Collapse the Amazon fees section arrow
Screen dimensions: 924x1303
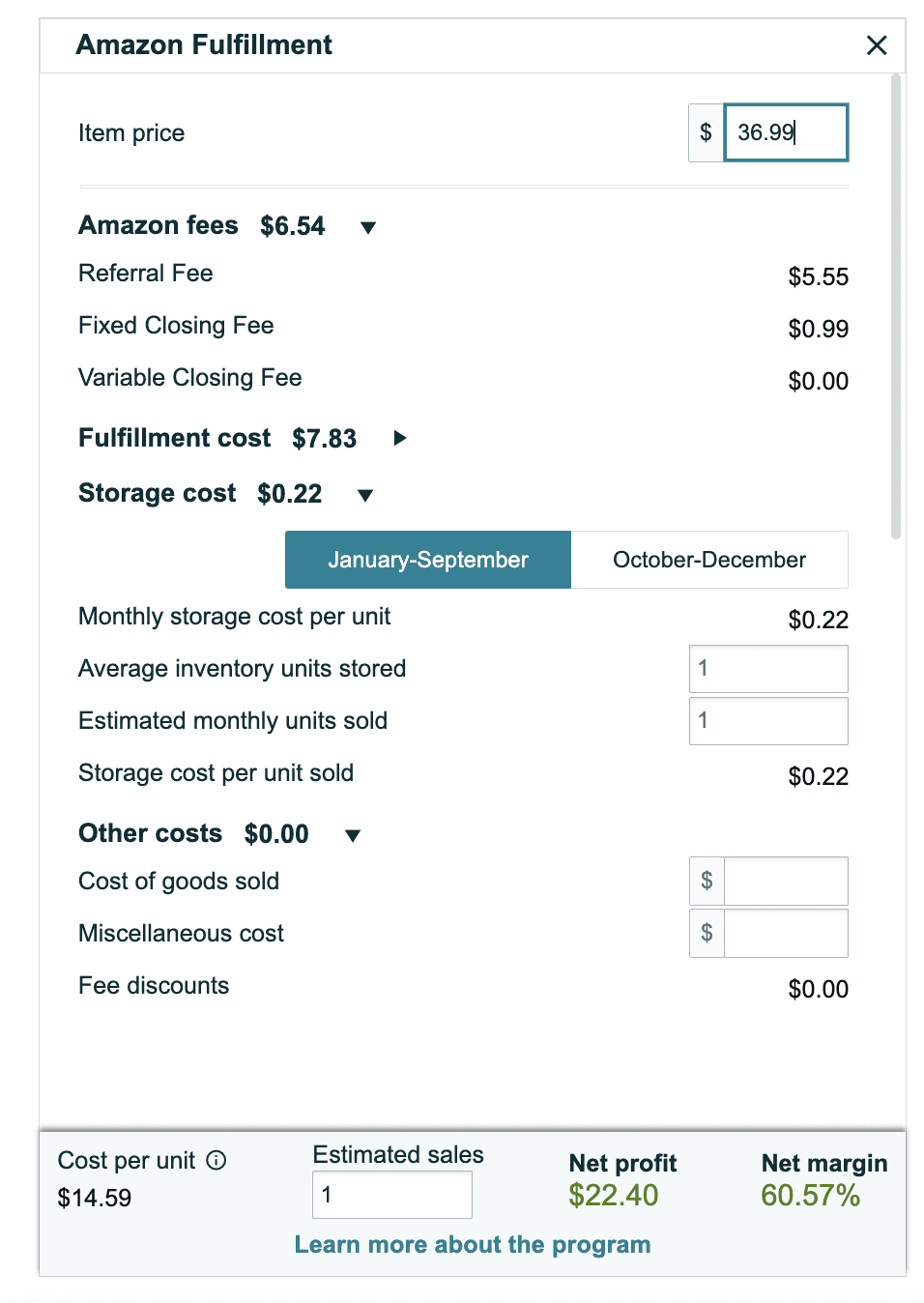click(368, 228)
